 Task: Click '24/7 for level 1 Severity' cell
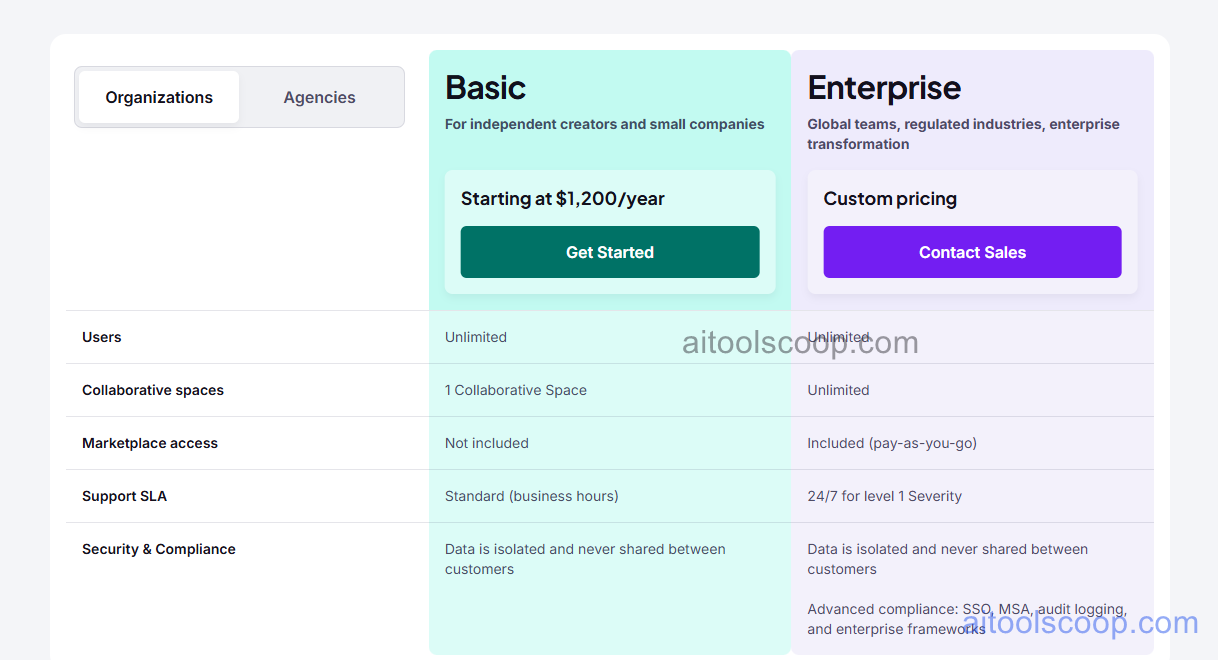pyautogui.click(x=885, y=496)
